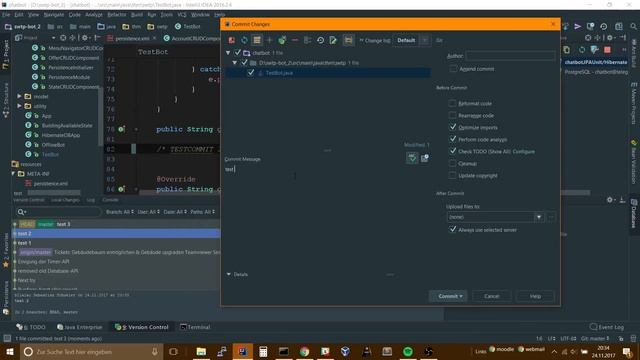Open TODO tool window tab
This screenshot has height=360, width=640.
[x=31, y=327]
